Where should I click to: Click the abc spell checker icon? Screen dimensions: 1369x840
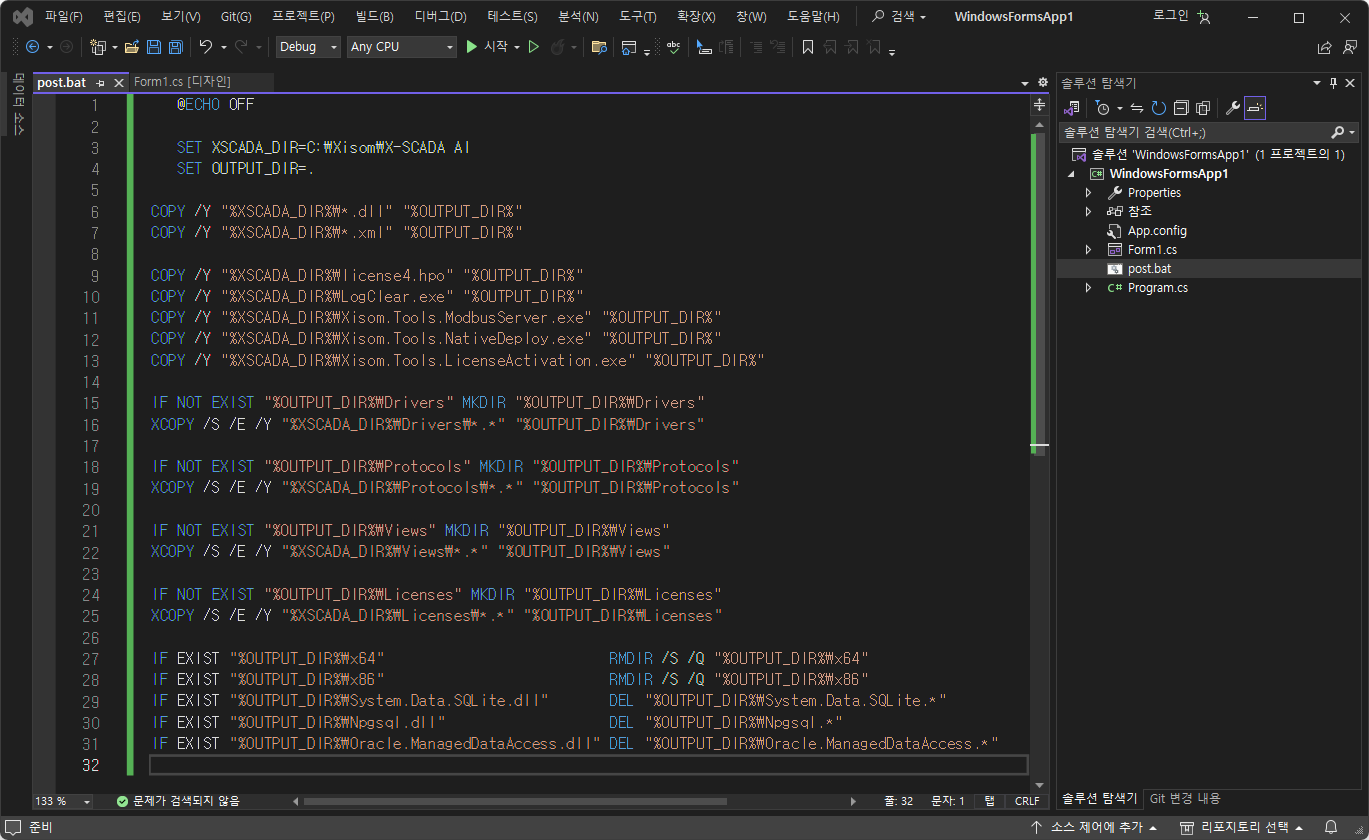pos(673,47)
